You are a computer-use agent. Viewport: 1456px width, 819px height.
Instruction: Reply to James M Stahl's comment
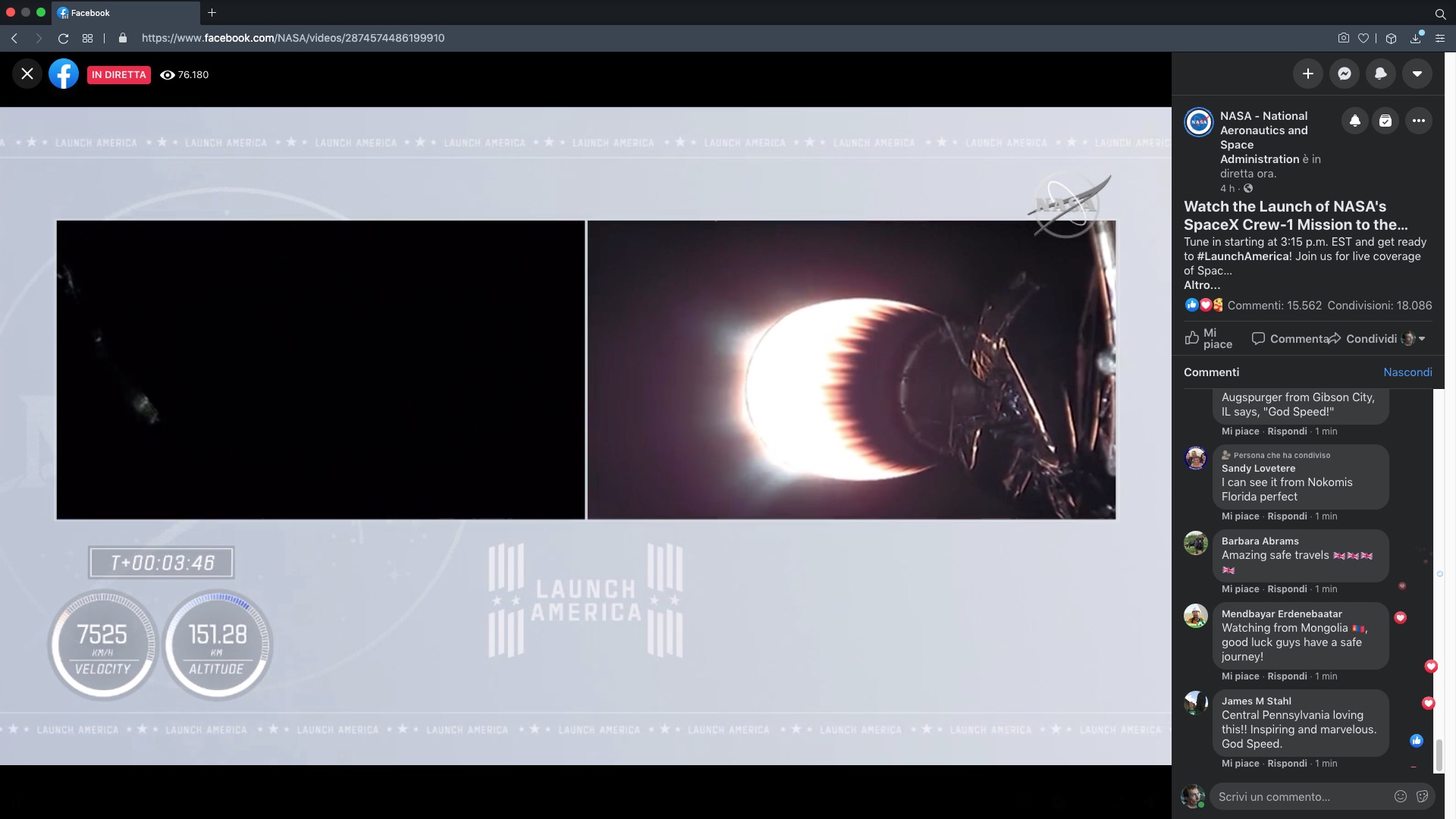tap(1287, 764)
